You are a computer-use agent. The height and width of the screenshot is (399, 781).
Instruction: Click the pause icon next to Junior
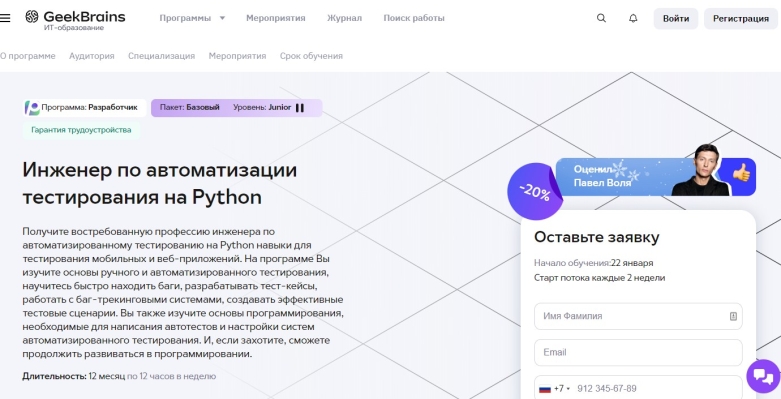300,108
